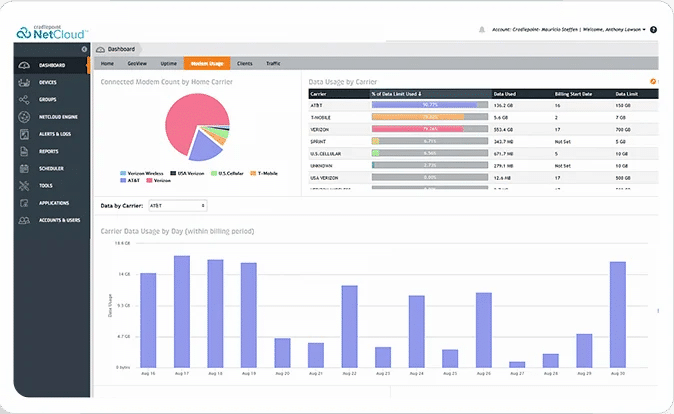Click the NetCloud Engine icon
674x414 pixels.
click(x=24, y=117)
